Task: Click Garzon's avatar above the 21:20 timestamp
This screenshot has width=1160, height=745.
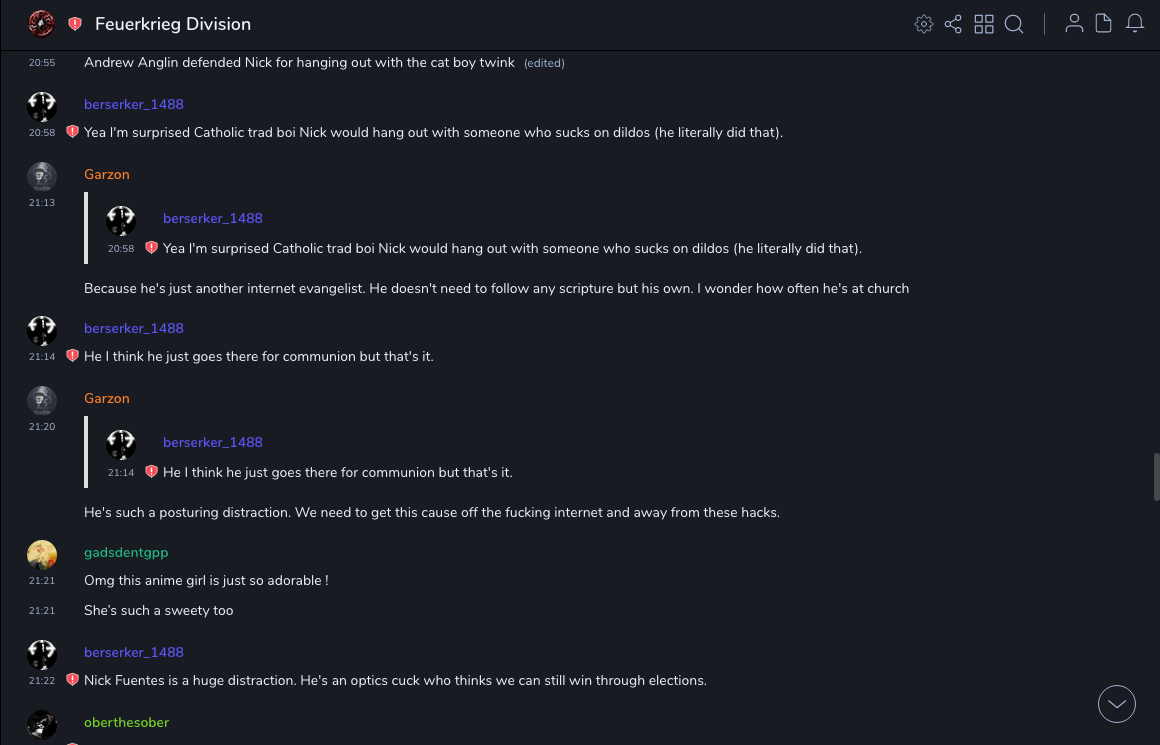Action: point(42,401)
